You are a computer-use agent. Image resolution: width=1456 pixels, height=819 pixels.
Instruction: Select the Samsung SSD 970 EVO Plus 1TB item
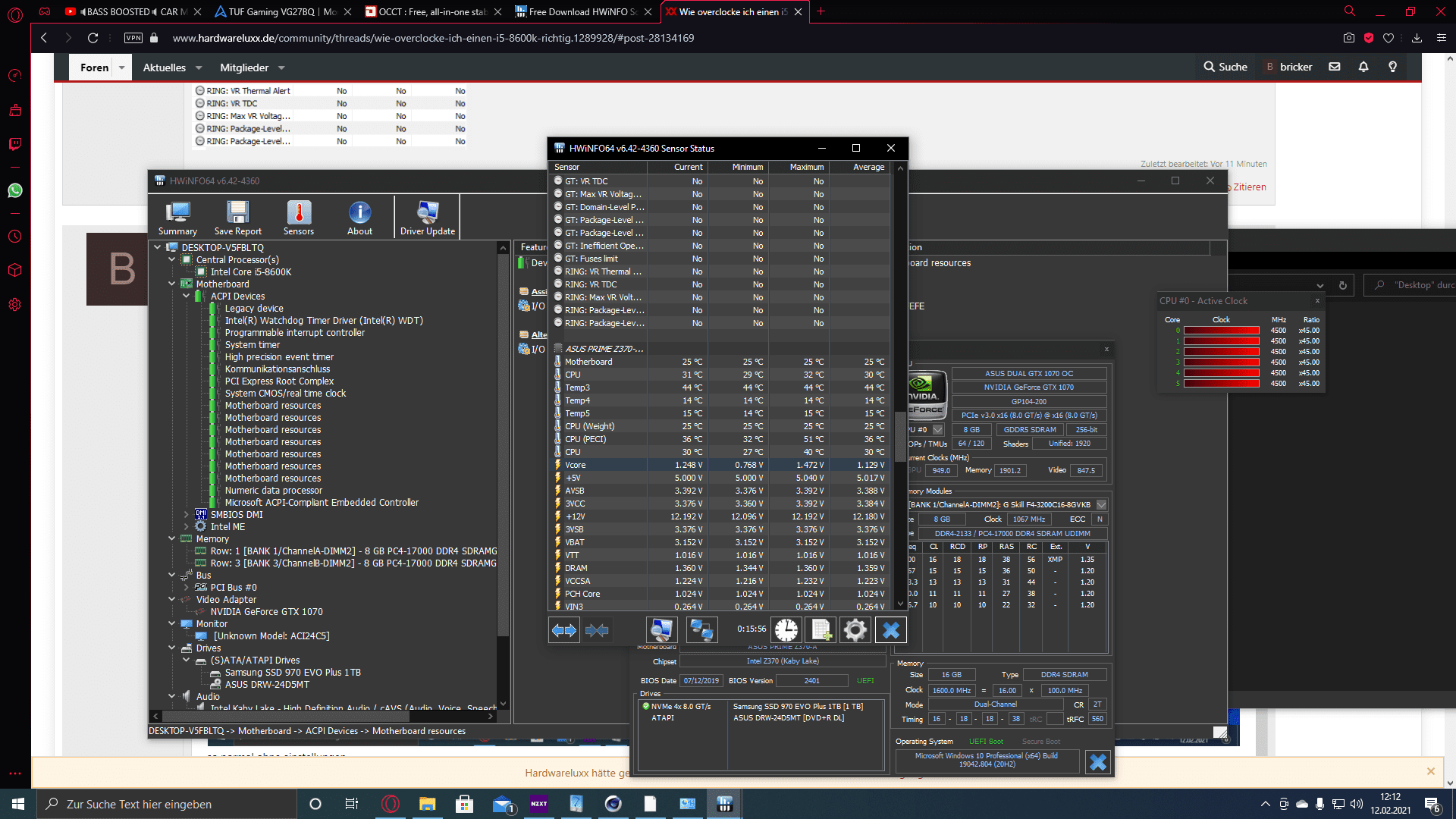click(293, 672)
